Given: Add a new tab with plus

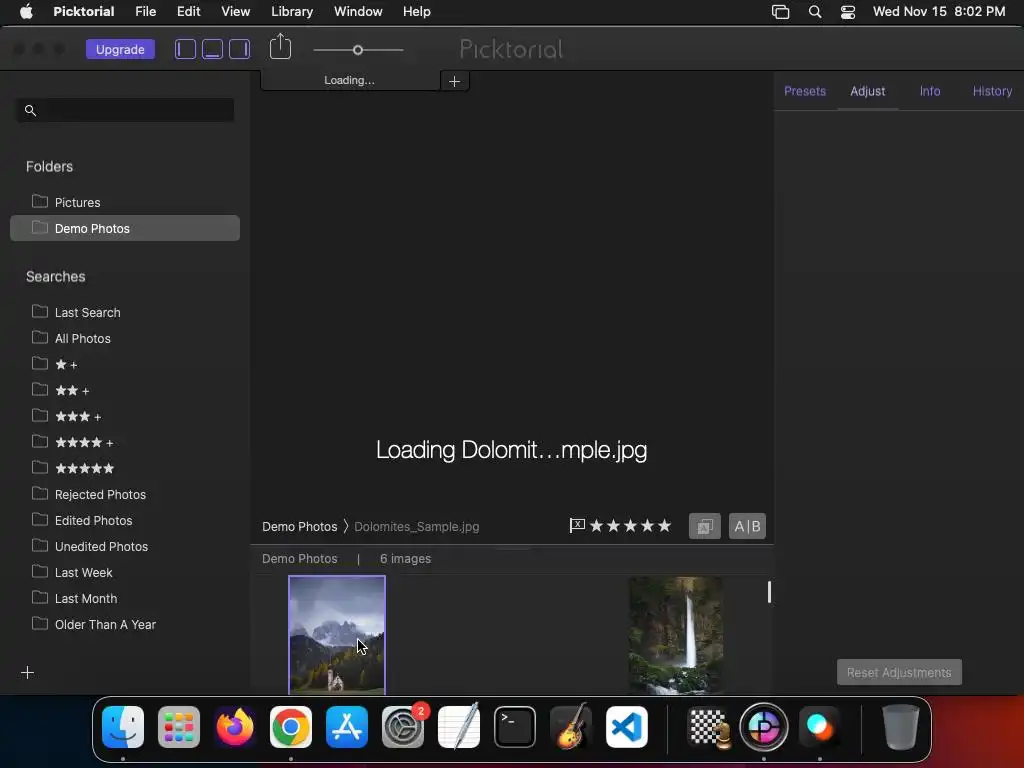Looking at the screenshot, I should (x=455, y=81).
